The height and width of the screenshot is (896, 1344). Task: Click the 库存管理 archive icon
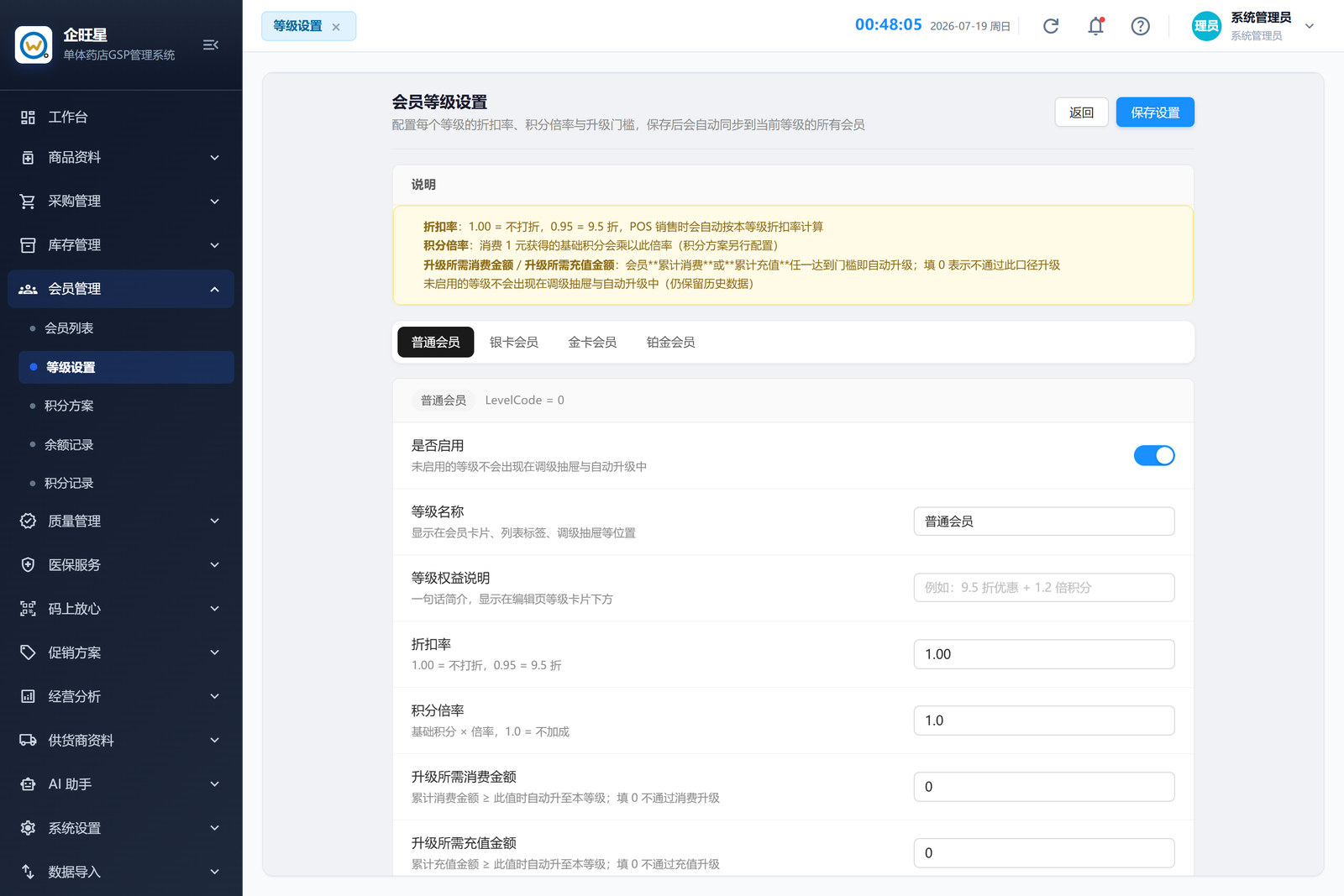(28, 245)
